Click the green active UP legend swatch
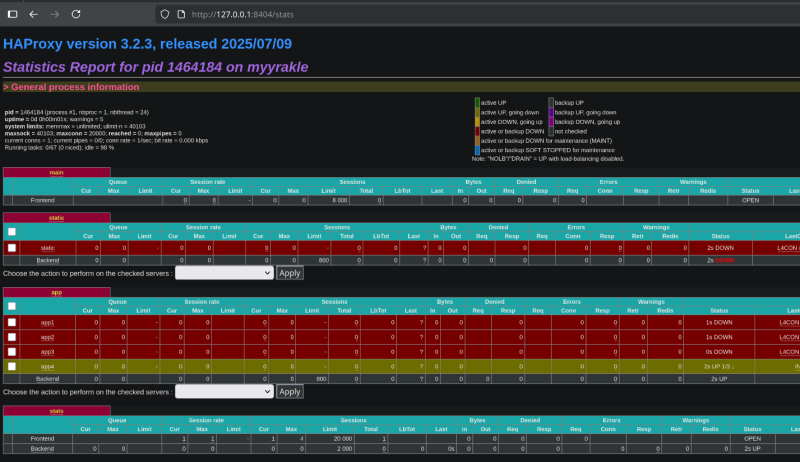Screen dimensions: 800x462 [x=477, y=102]
